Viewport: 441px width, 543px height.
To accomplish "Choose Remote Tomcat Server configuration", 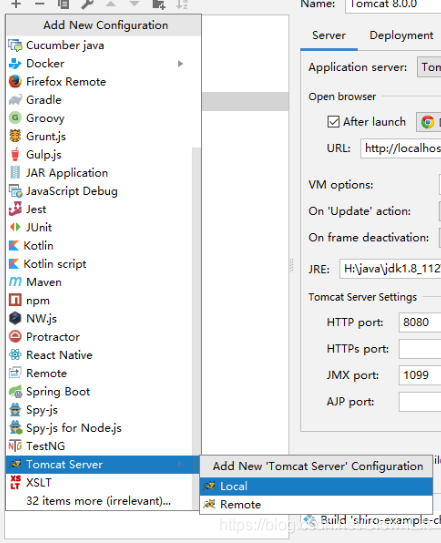I will (x=316, y=505).
